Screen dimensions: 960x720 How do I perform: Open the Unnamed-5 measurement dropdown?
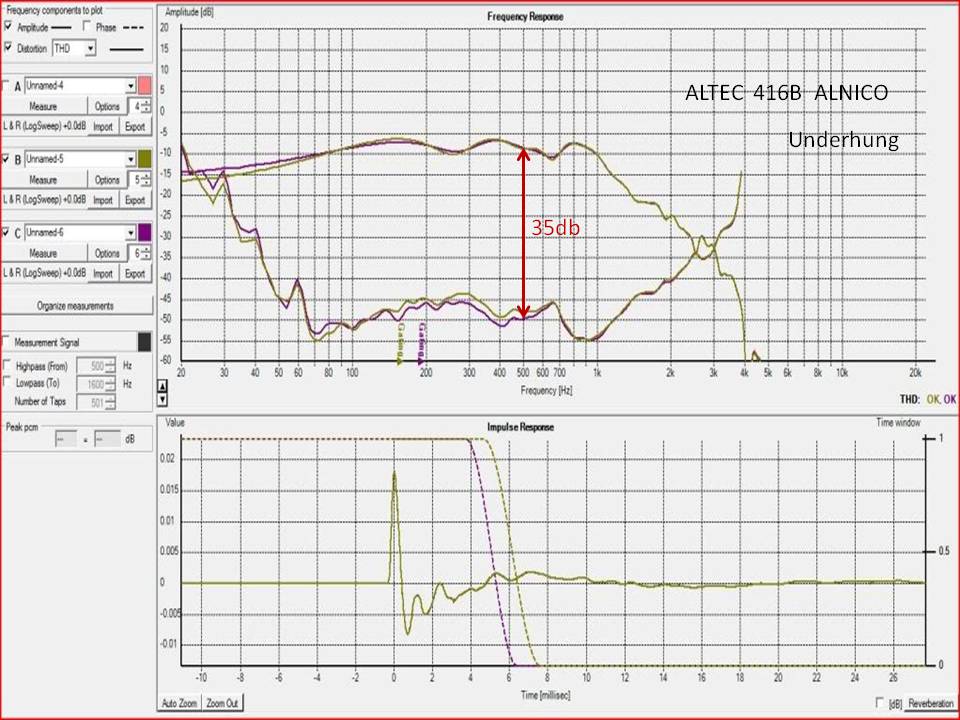[x=80, y=159]
